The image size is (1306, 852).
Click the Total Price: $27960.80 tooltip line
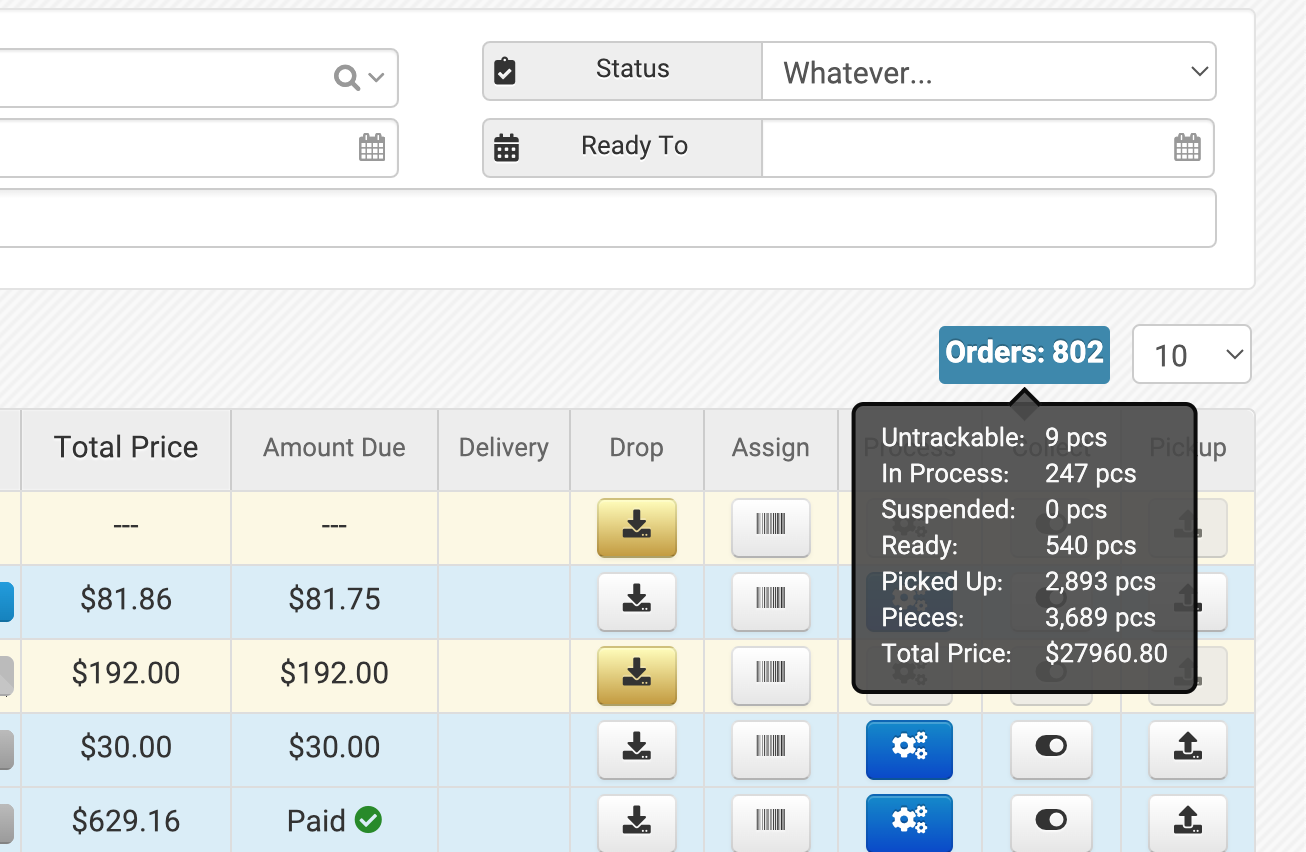[1024, 655]
